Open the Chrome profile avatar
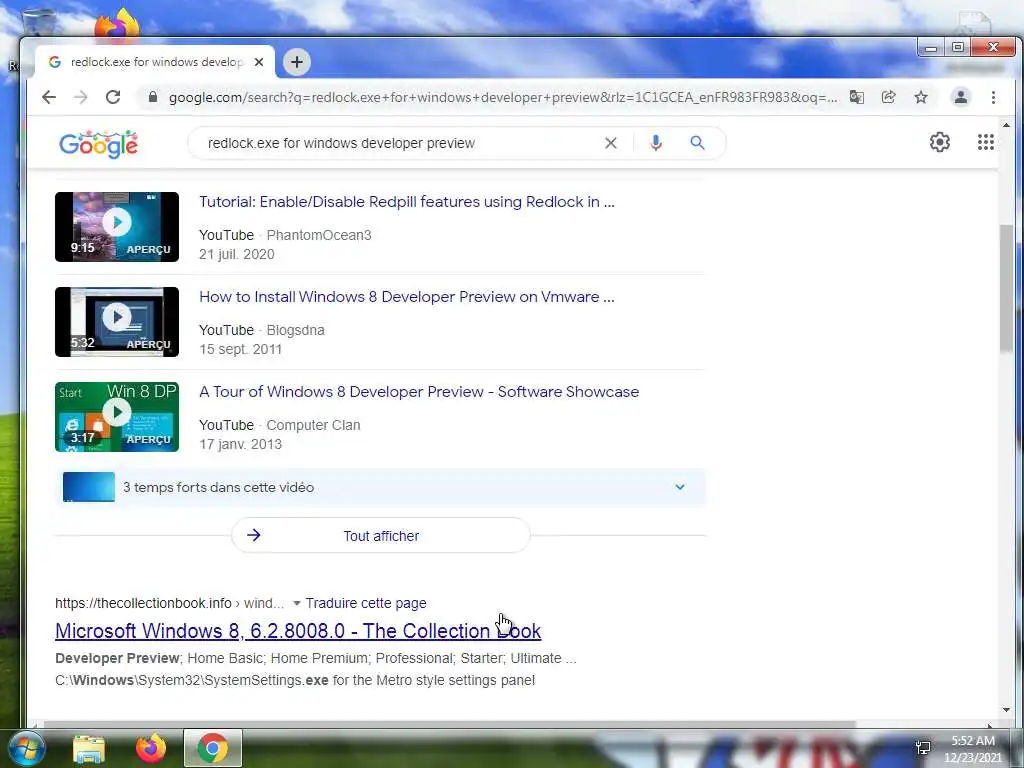 point(961,97)
